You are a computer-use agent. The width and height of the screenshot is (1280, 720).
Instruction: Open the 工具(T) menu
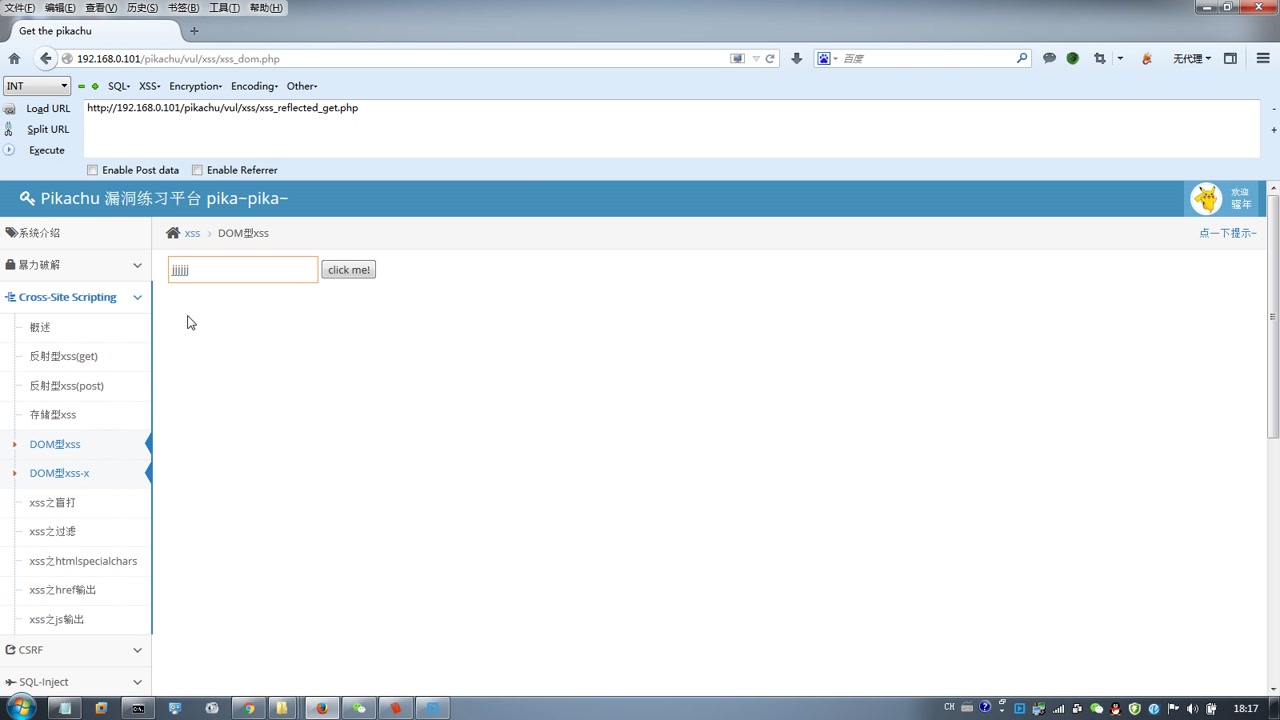(x=224, y=8)
